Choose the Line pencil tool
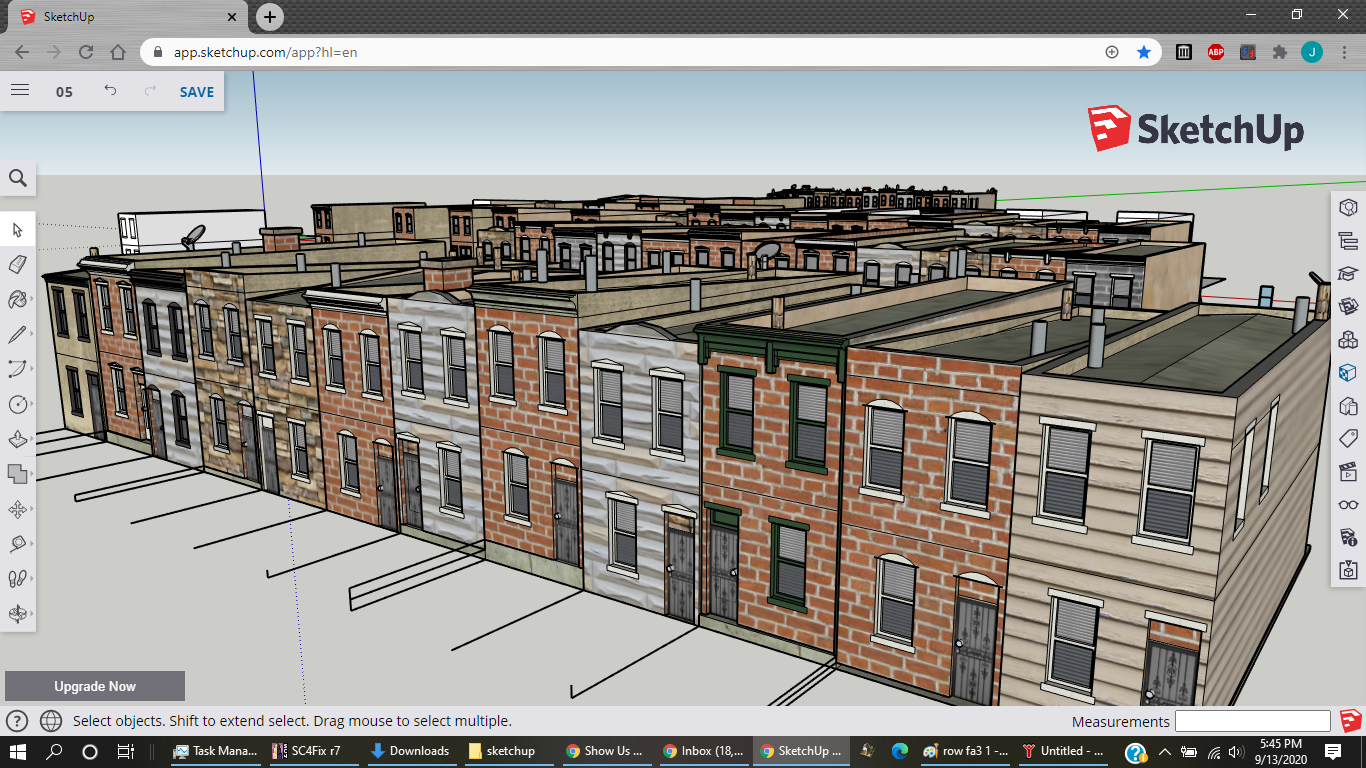 pos(18,334)
